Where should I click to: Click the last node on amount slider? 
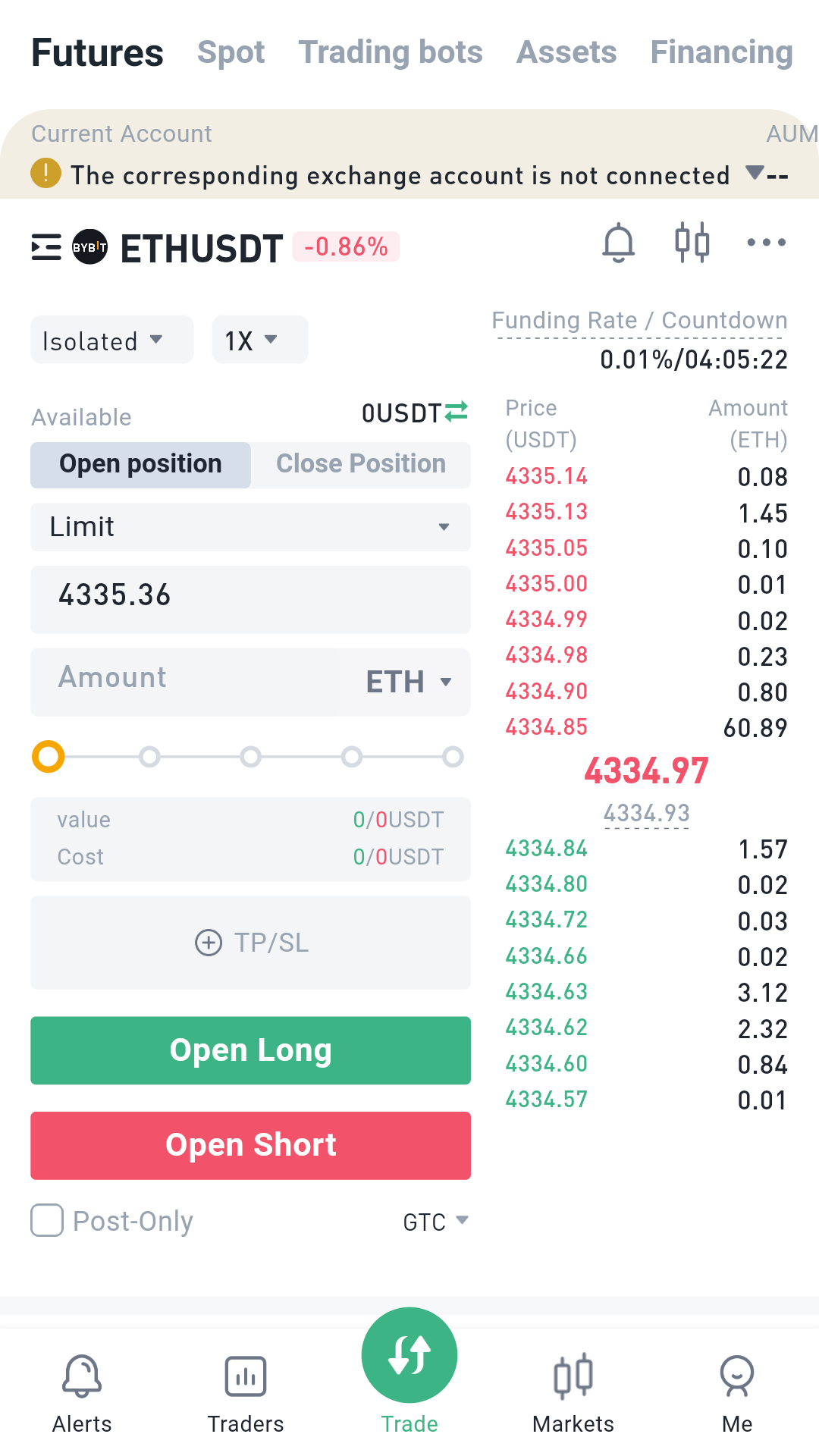tap(453, 757)
